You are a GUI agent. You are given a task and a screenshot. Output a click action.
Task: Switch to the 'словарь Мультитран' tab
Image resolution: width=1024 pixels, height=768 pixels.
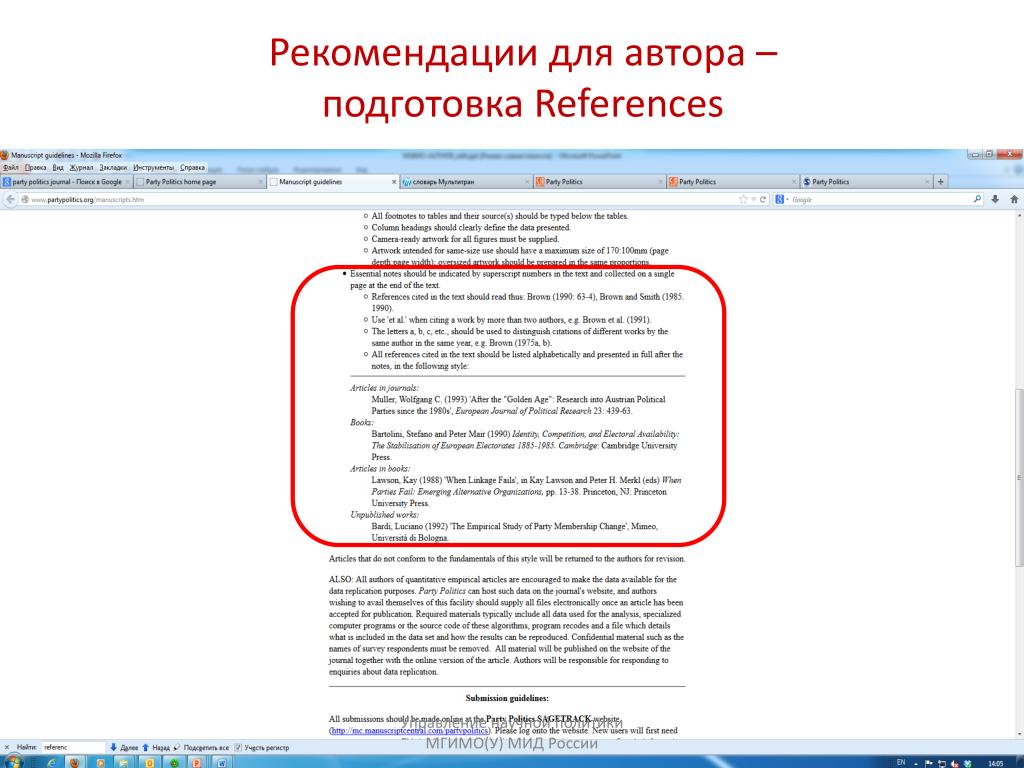(x=460, y=182)
